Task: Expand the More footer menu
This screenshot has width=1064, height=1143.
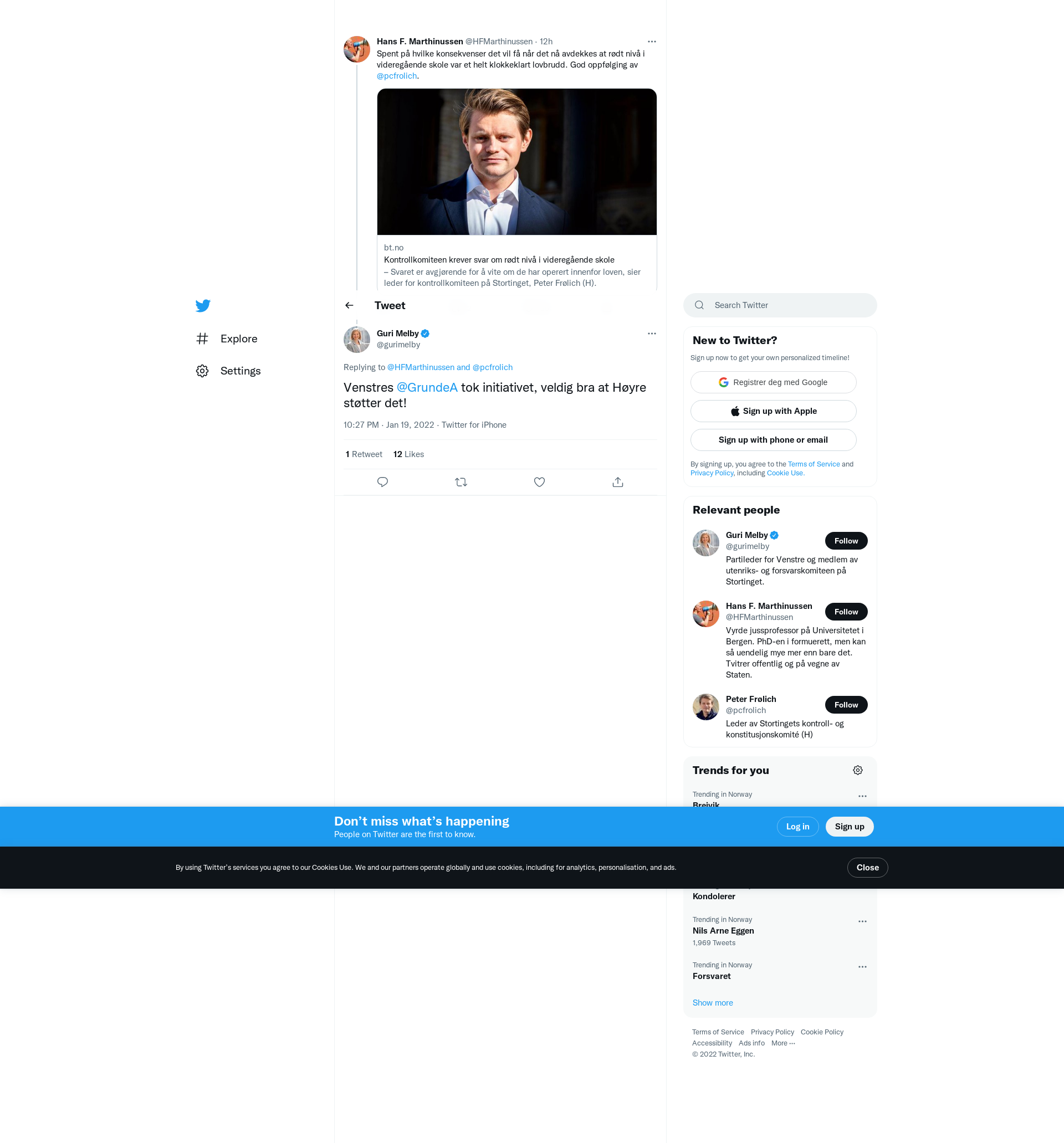Action: pos(782,1043)
